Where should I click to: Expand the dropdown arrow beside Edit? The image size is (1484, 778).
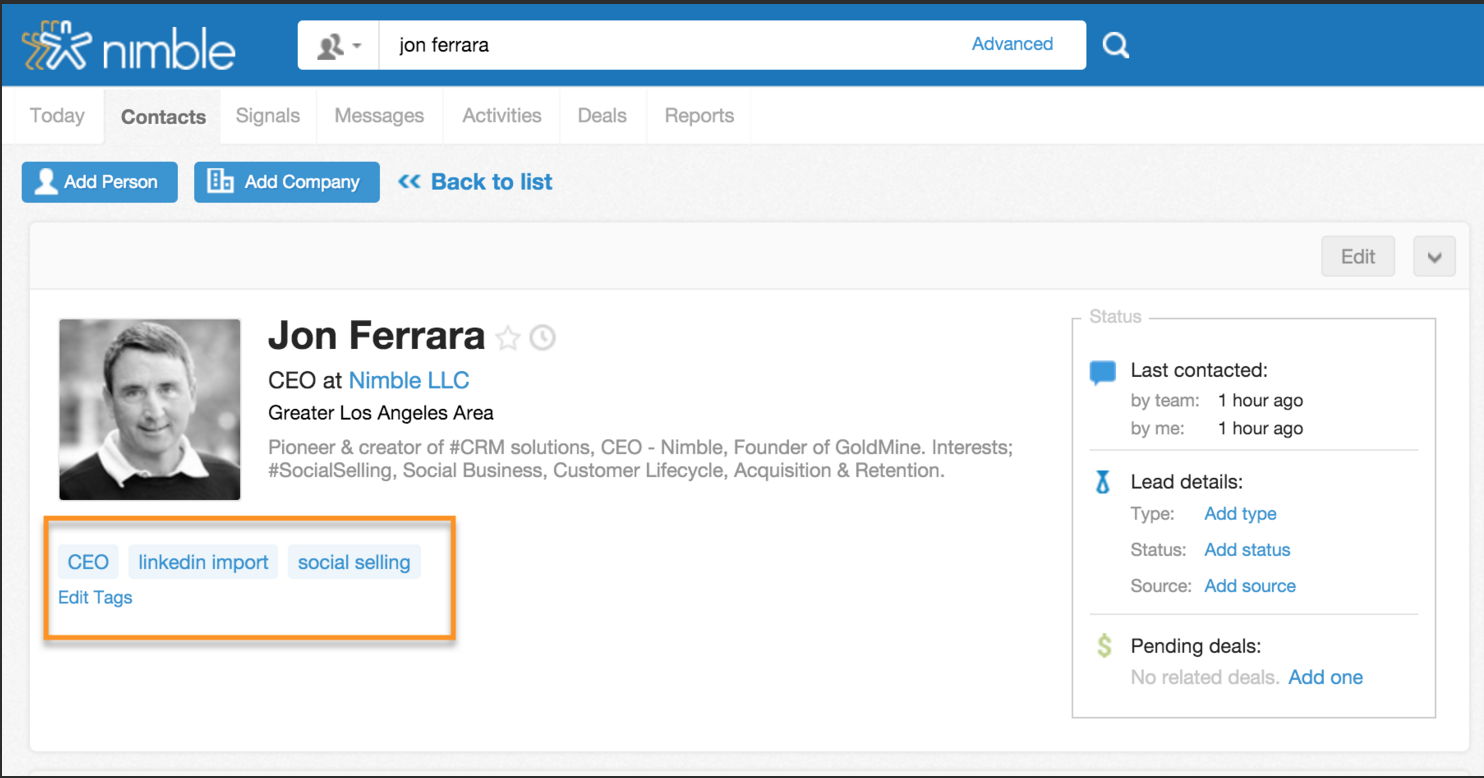(1434, 257)
